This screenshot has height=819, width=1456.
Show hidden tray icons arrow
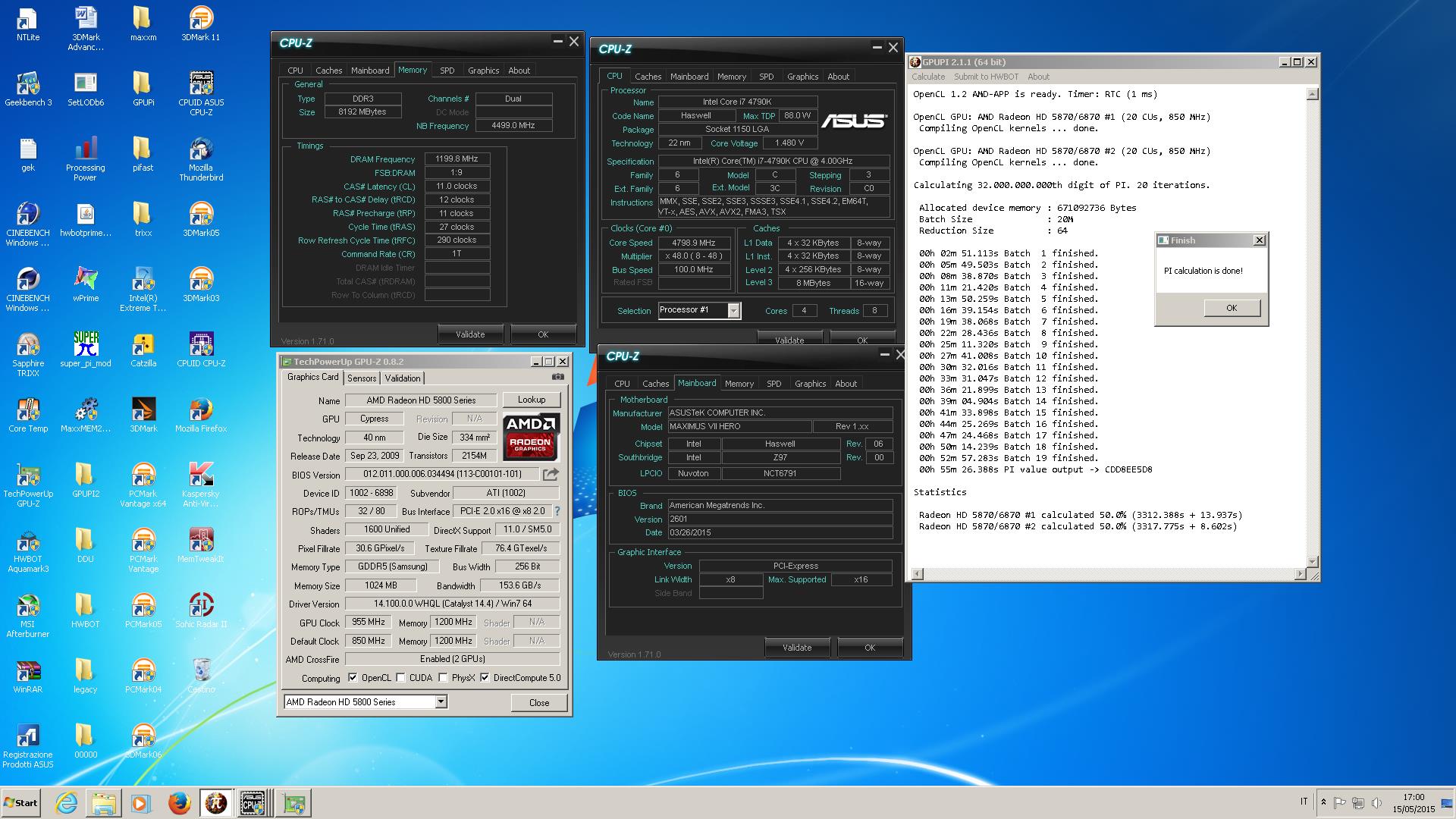click(1323, 802)
